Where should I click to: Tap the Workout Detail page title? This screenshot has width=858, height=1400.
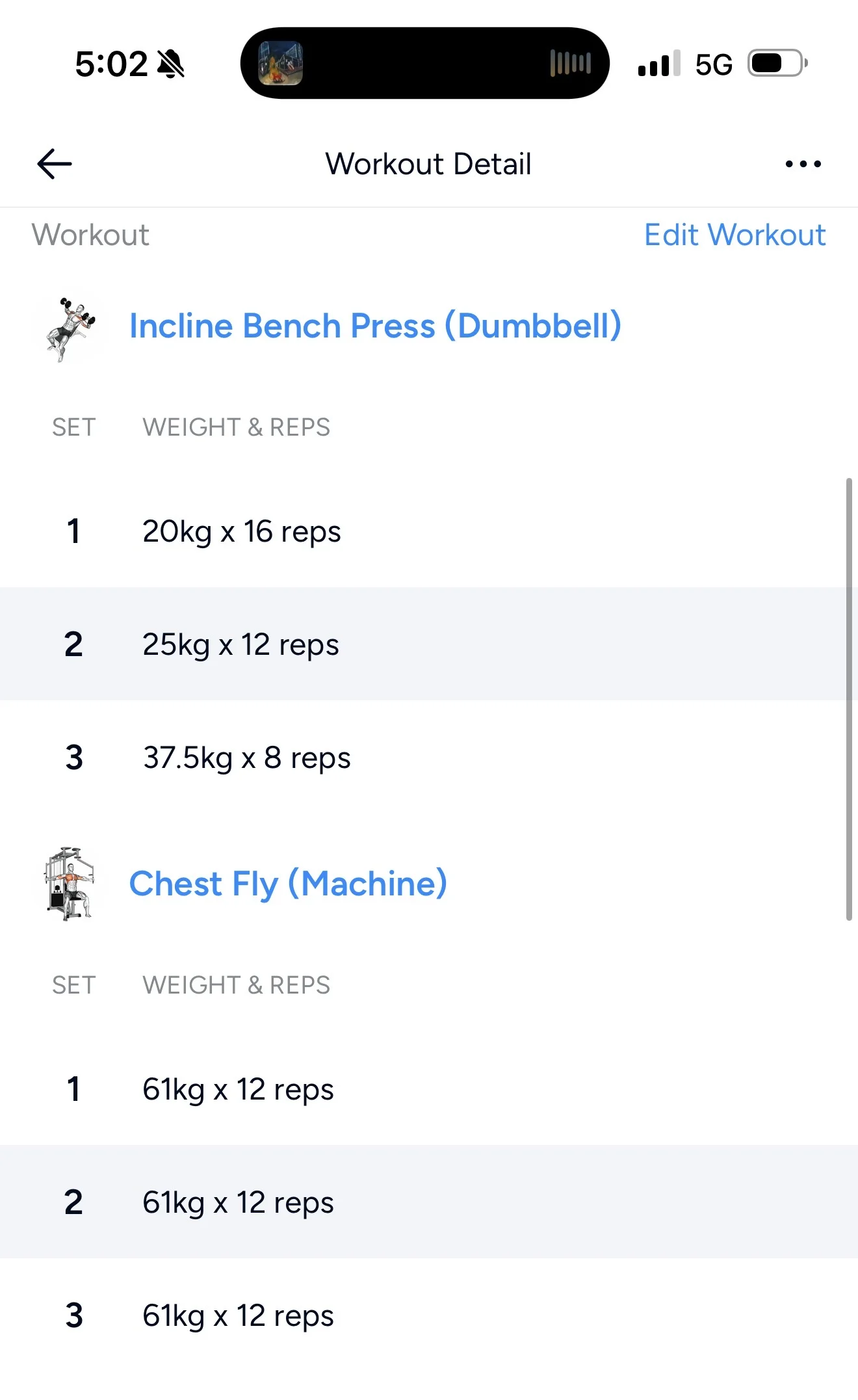pyautogui.click(x=428, y=164)
